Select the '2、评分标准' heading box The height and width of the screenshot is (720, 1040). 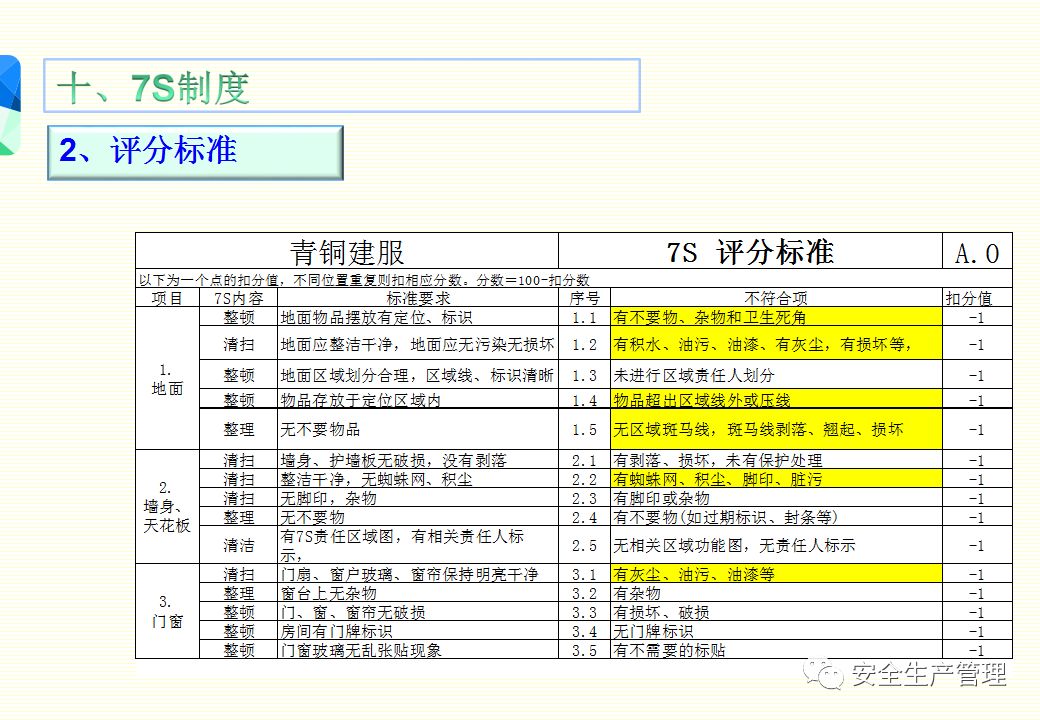(195, 152)
